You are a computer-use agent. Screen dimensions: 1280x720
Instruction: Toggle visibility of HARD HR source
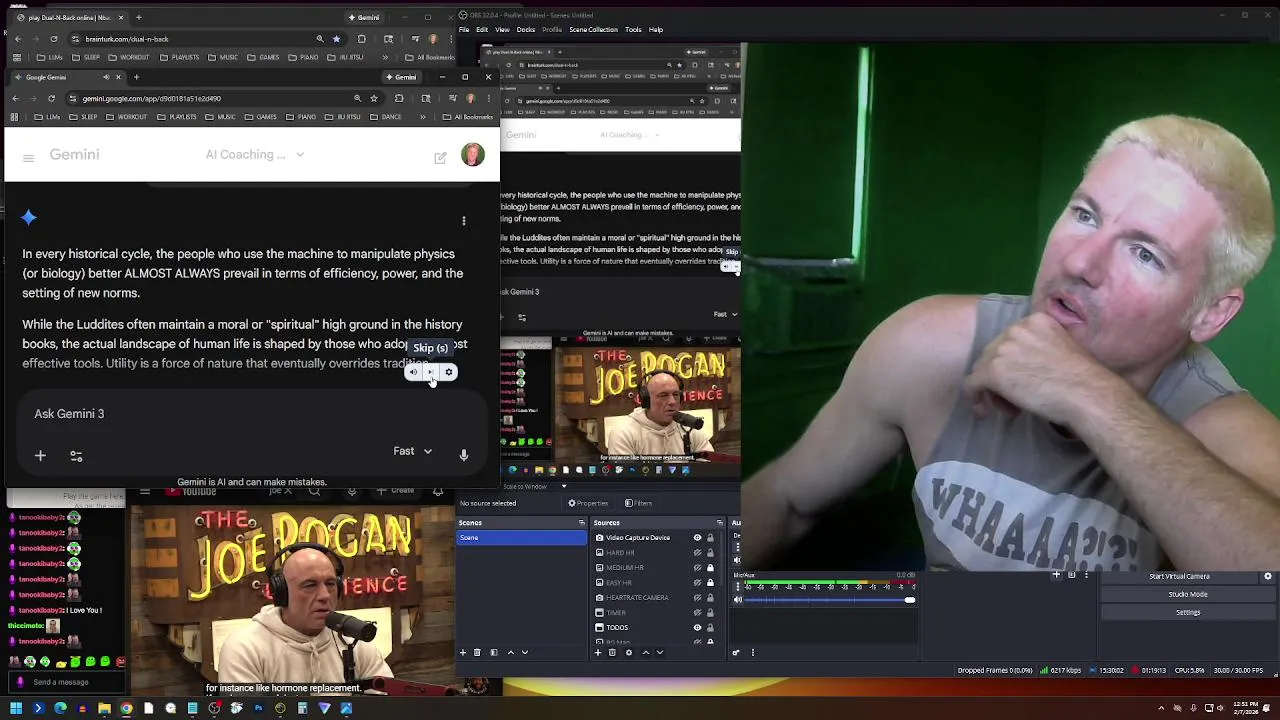click(697, 553)
